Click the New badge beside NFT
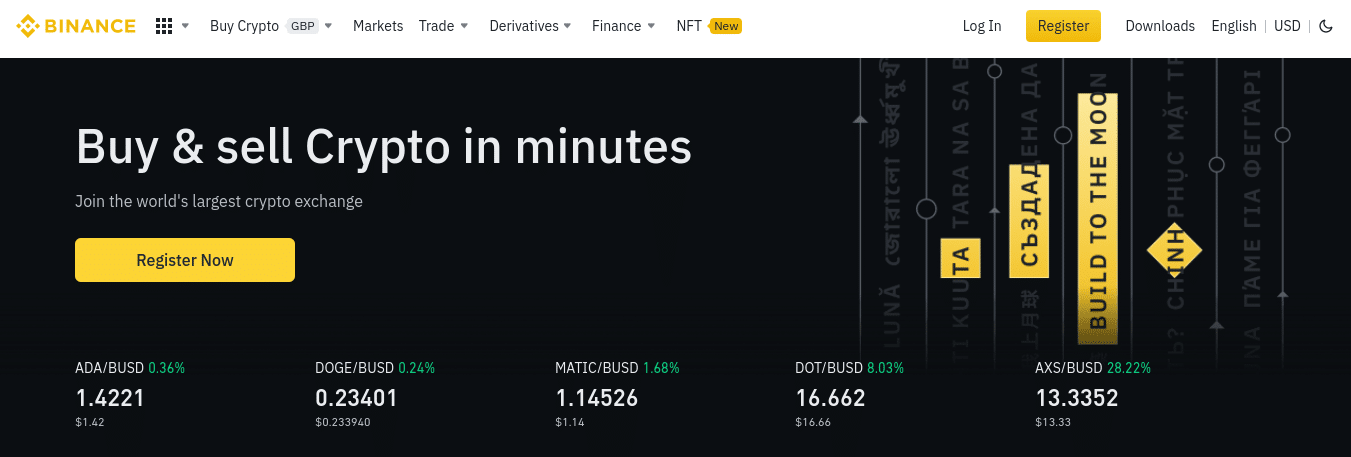The height and width of the screenshot is (457, 1351). tap(726, 26)
